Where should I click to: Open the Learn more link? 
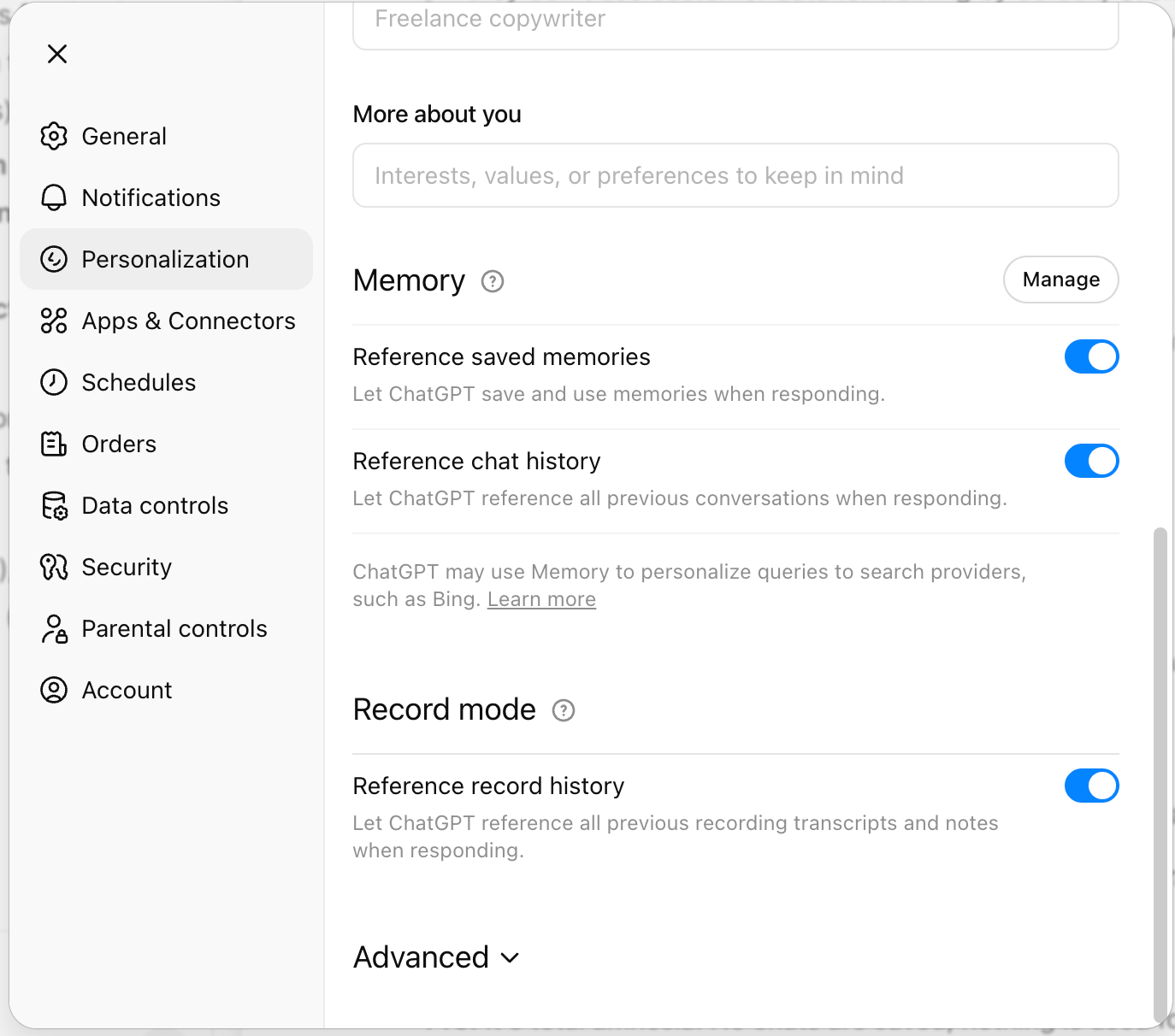tap(541, 600)
